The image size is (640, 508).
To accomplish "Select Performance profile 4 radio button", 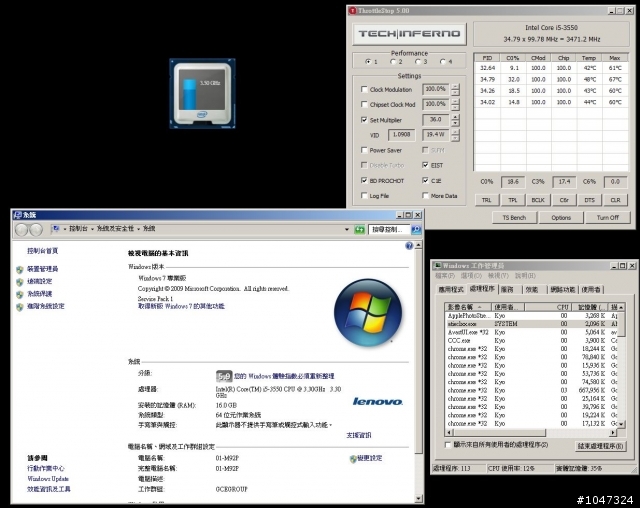I will (x=442, y=62).
